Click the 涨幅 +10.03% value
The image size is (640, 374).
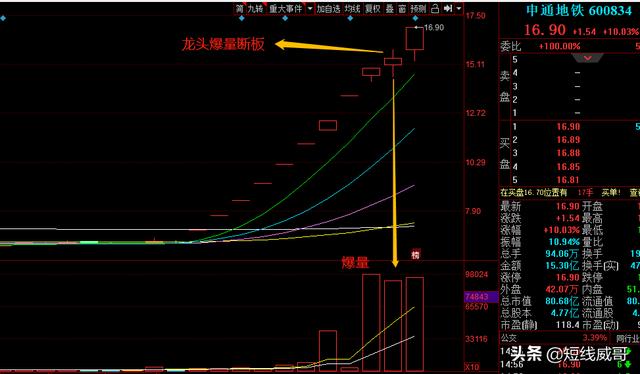tap(561, 230)
